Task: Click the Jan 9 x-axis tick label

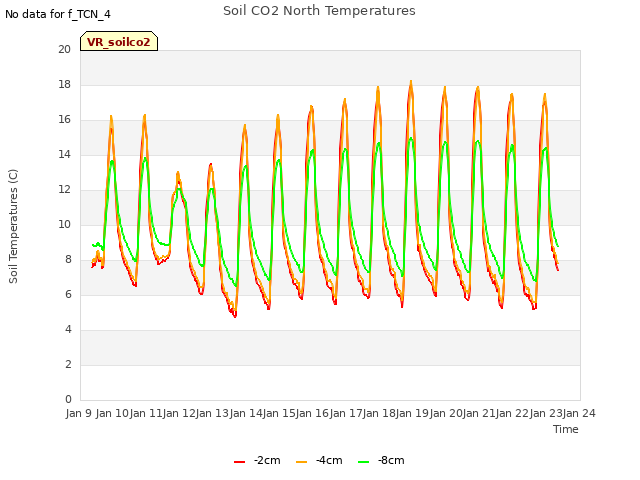Action: click(x=79, y=413)
